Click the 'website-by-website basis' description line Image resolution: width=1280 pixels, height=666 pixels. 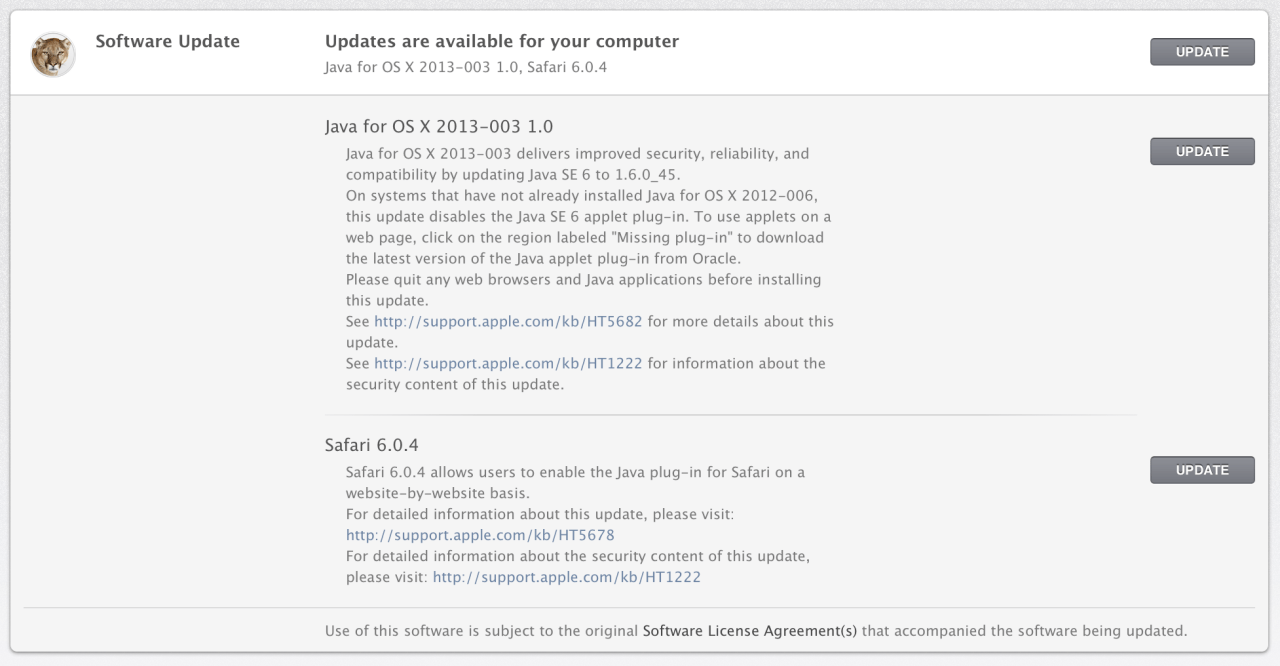coord(437,493)
